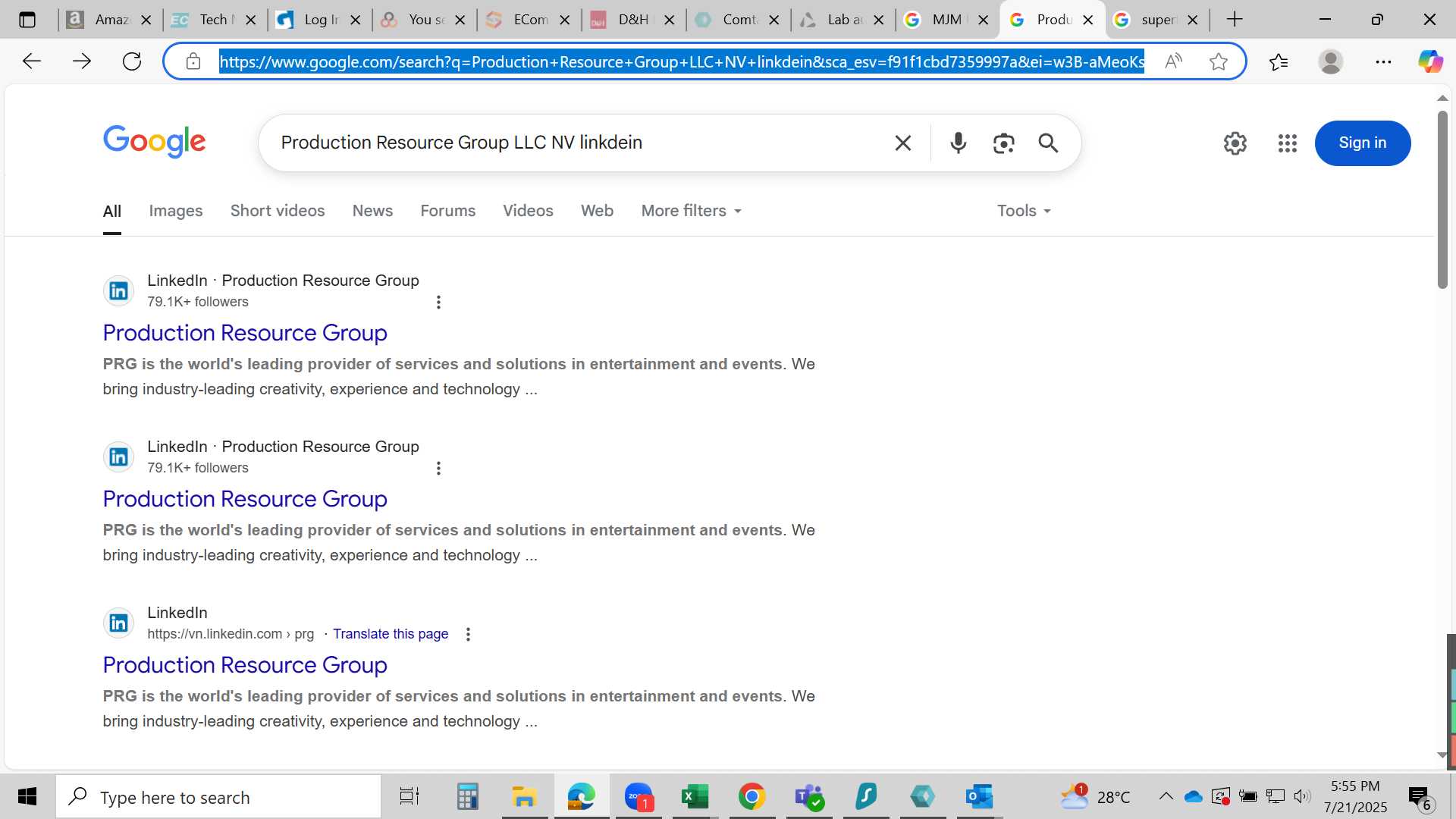Open Chrome from the taskbar

(x=752, y=796)
